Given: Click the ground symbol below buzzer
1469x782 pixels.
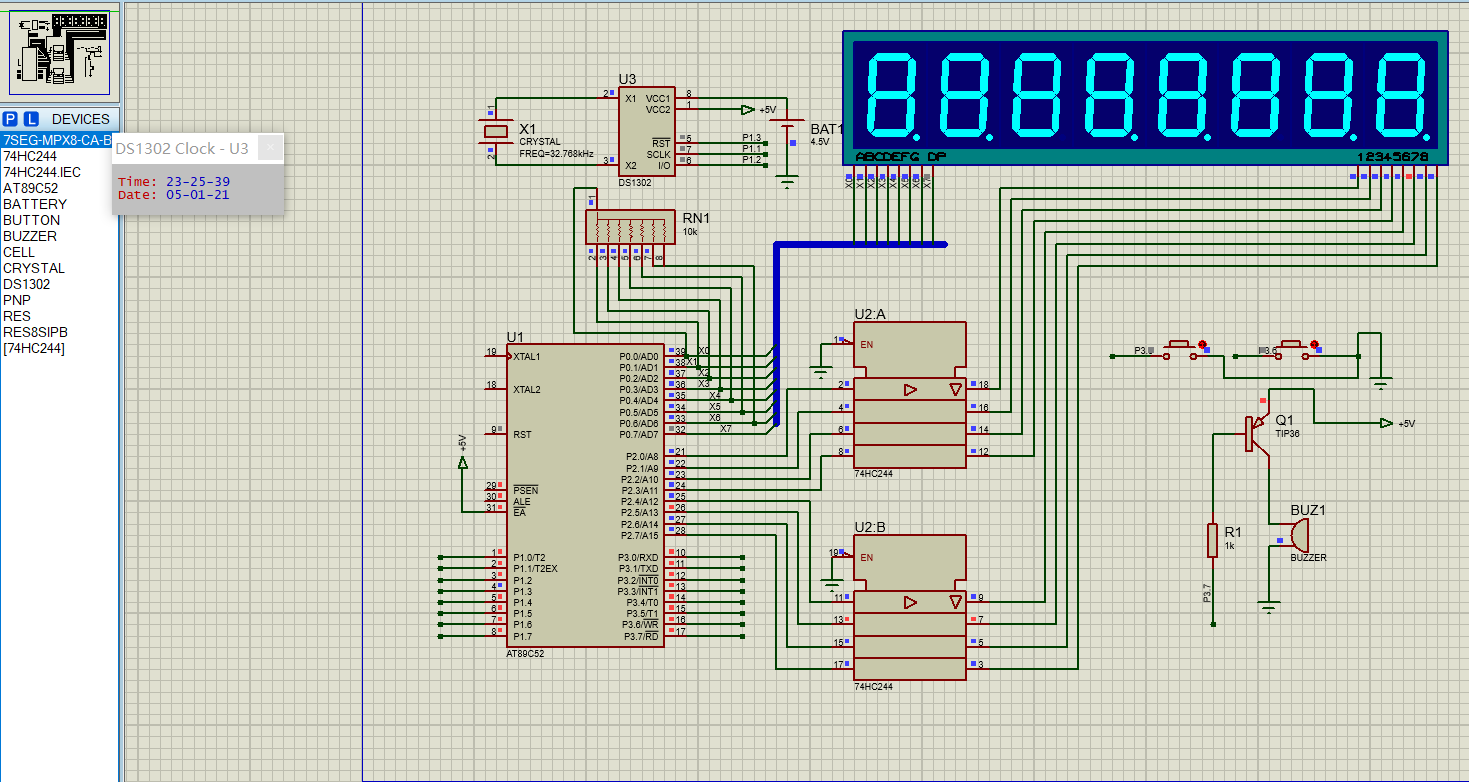Looking at the screenshot, I should [x=1270, y=607].
